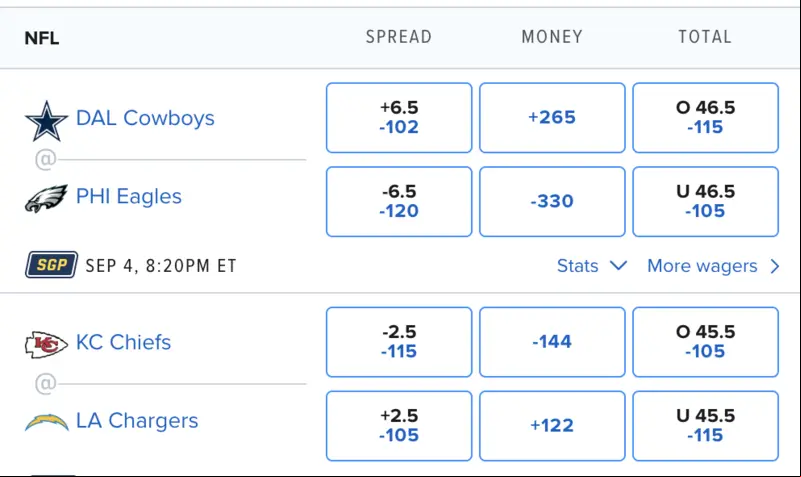The width and height of the screenshot is (801, 477).
Task: Open the LA Chargers team link
Action: (137, 421)
